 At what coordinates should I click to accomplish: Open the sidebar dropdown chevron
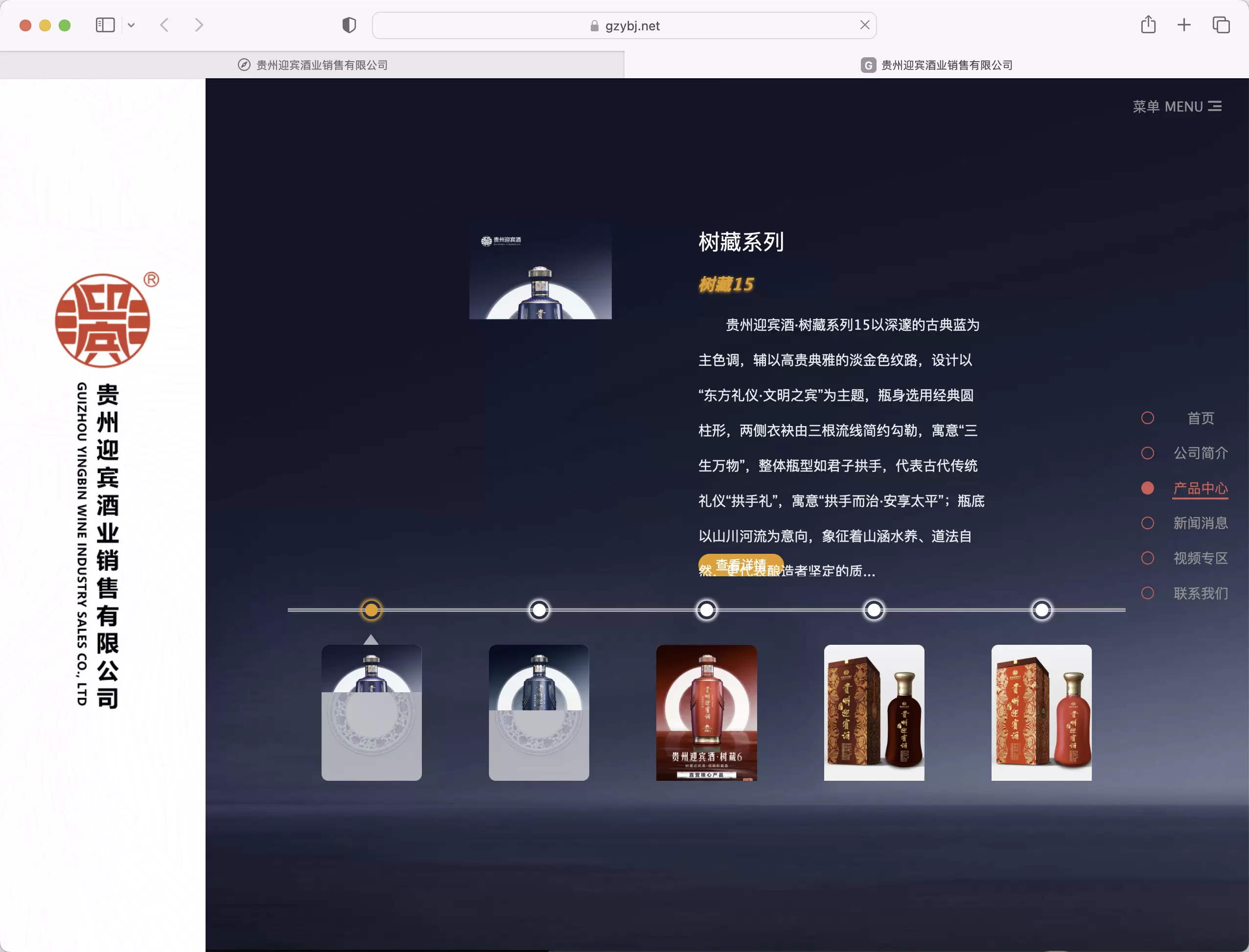pyautogui.click(x=132, y=25)
